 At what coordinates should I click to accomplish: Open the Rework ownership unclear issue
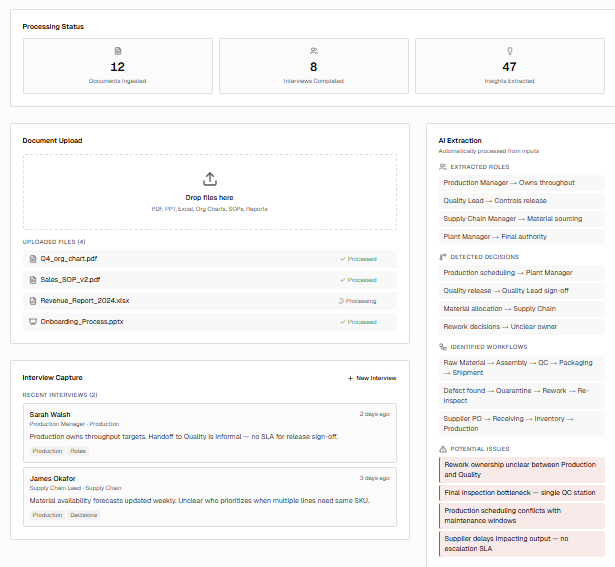(522, 470)
